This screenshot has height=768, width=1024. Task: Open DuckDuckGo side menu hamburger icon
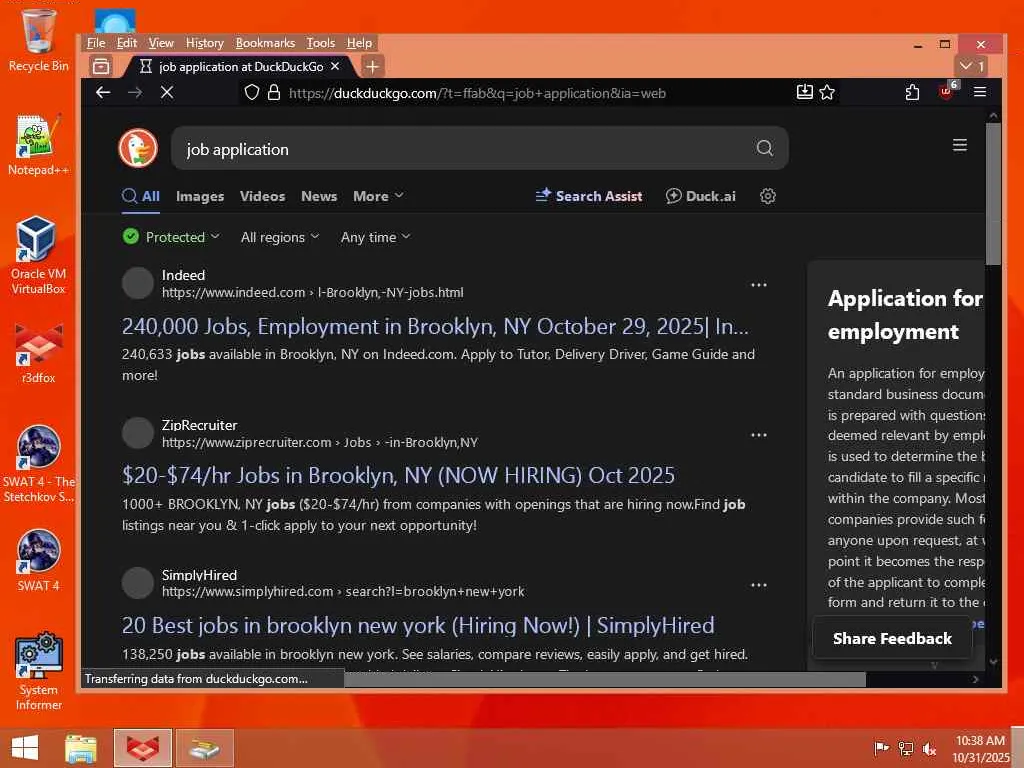coord(959,145)
